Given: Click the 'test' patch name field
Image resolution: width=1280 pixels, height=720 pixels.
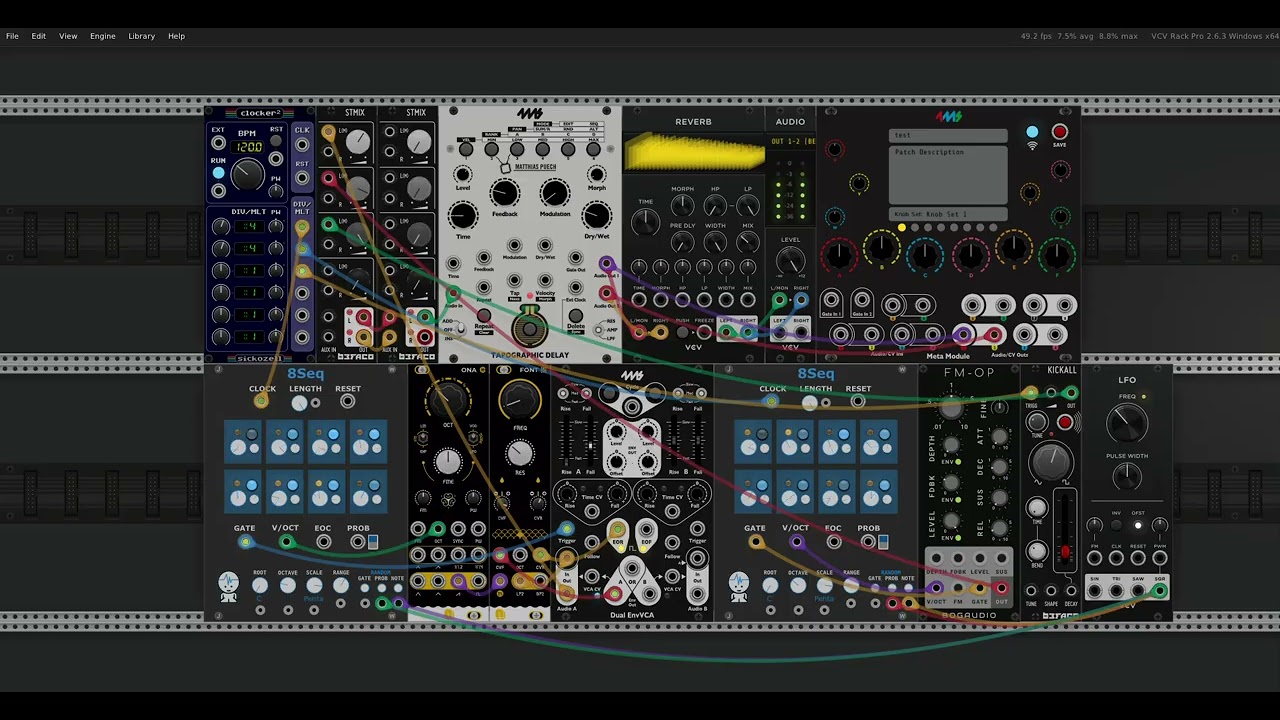Looking at the screenshot, I should point(948,135).
